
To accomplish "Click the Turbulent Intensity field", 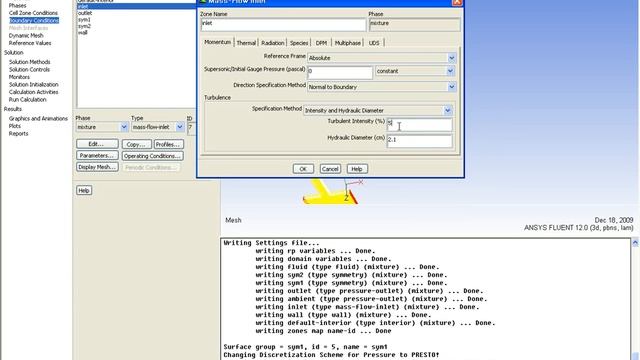I will click(x=419, y=124).
